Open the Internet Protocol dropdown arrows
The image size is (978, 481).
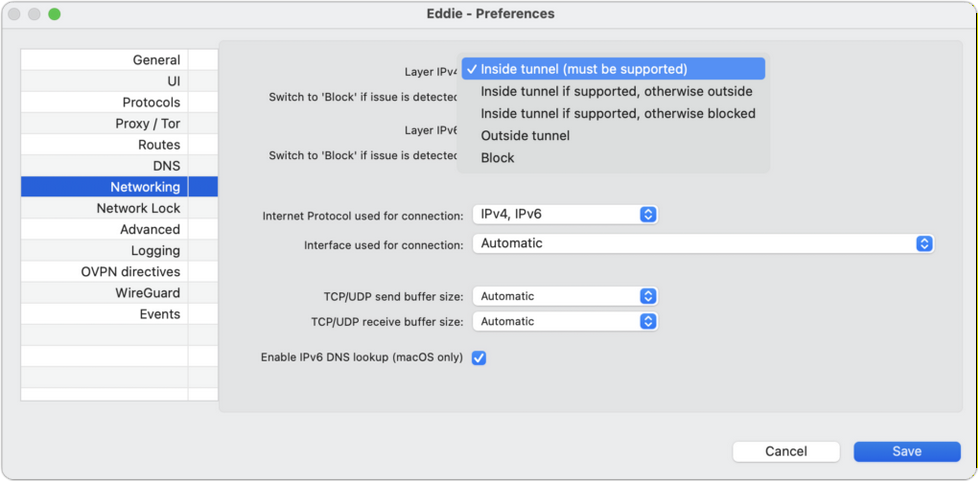click(648, 214)
